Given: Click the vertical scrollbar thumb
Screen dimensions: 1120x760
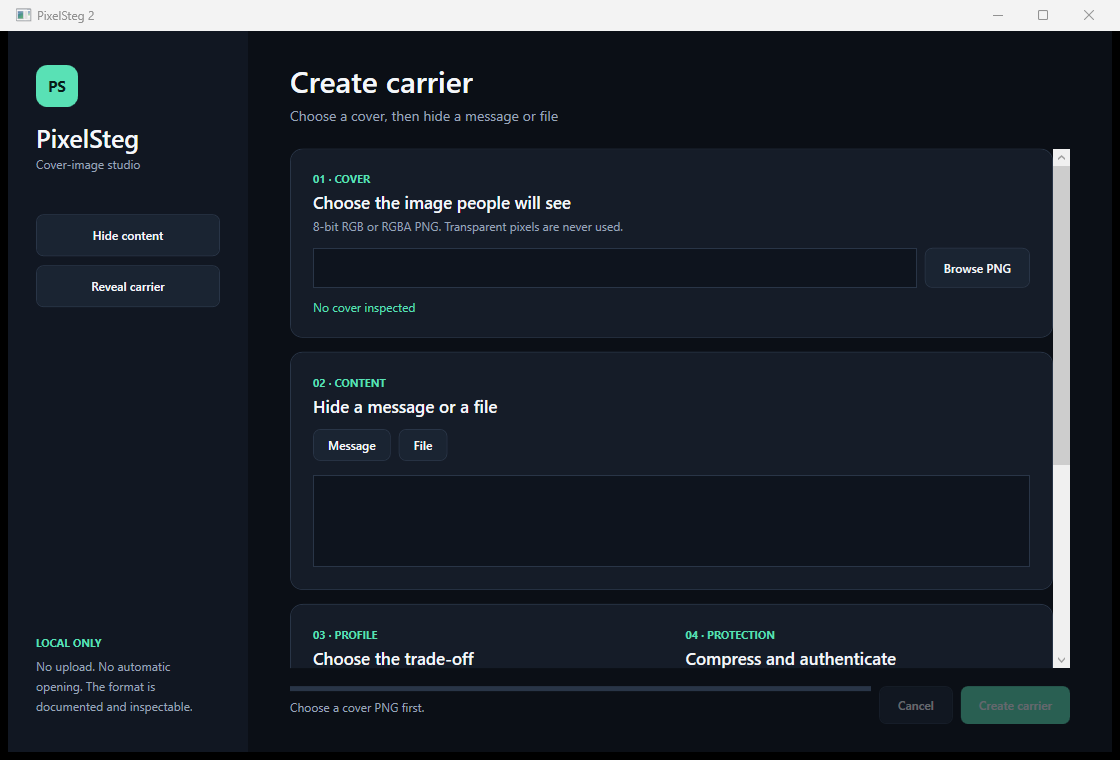Looking at the screenshot, I should 1061,316.
